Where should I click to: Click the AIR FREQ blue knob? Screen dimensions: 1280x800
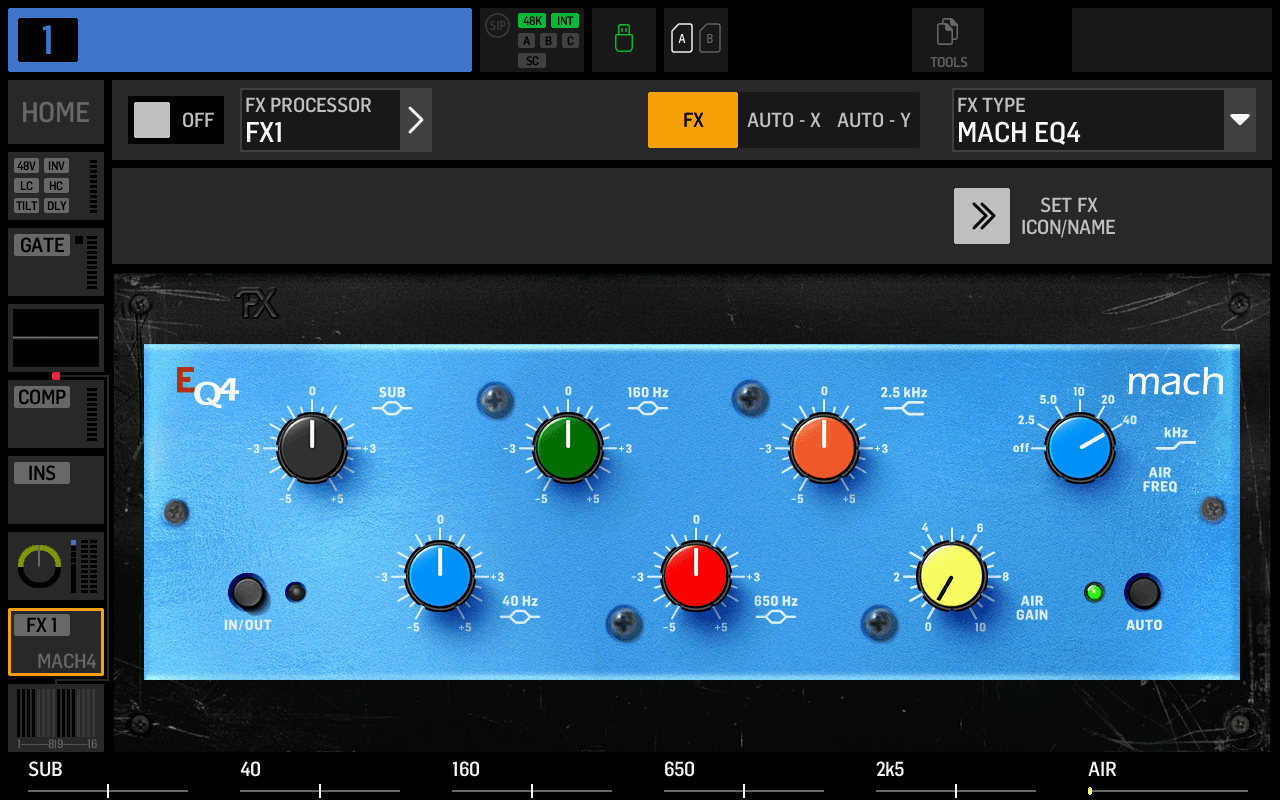point(1080,448)
